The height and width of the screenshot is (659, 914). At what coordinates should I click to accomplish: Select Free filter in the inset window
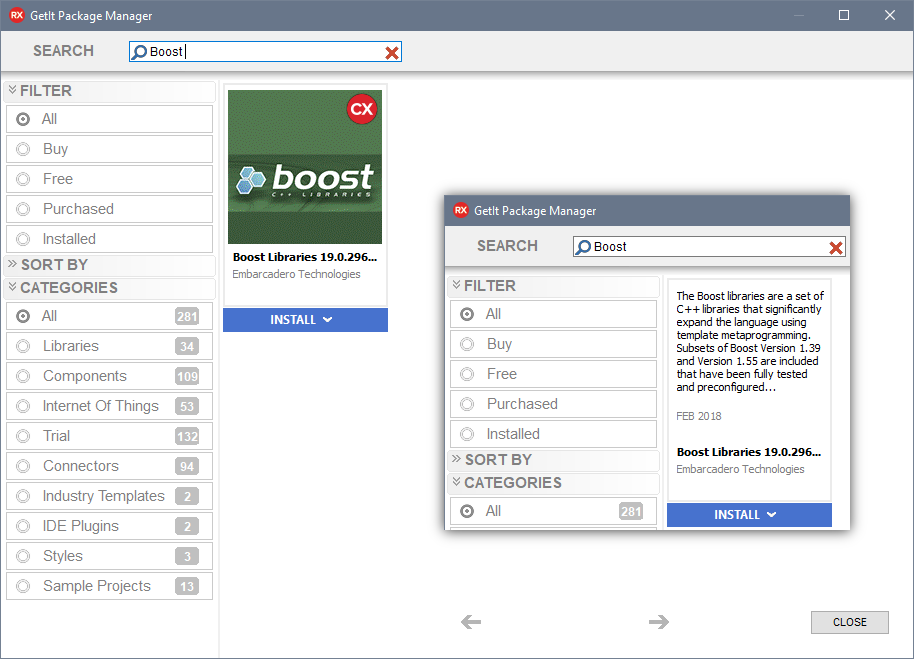pyautogui.click(x=553, y=374)
